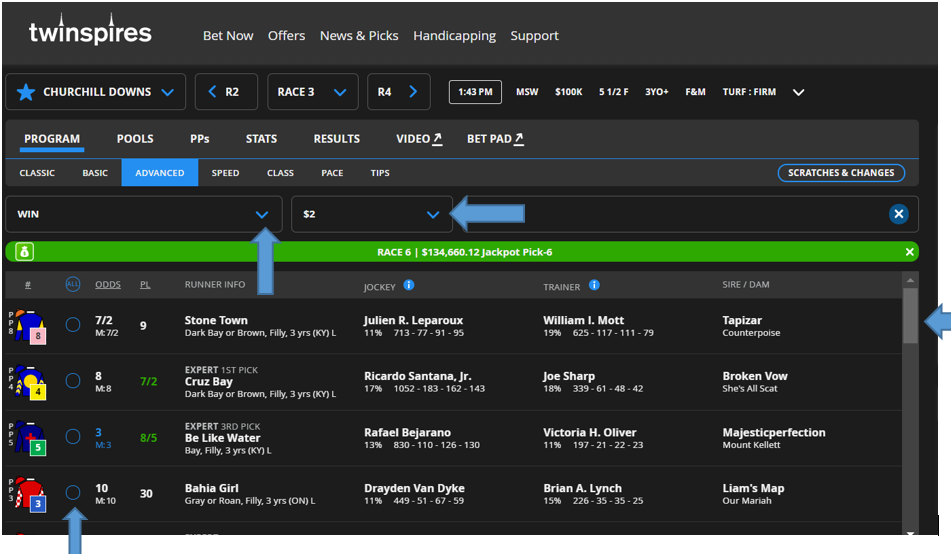Open the WIN bet type dropdown
The height and width of the screenshot is (554, 951).
click(144, 214)
